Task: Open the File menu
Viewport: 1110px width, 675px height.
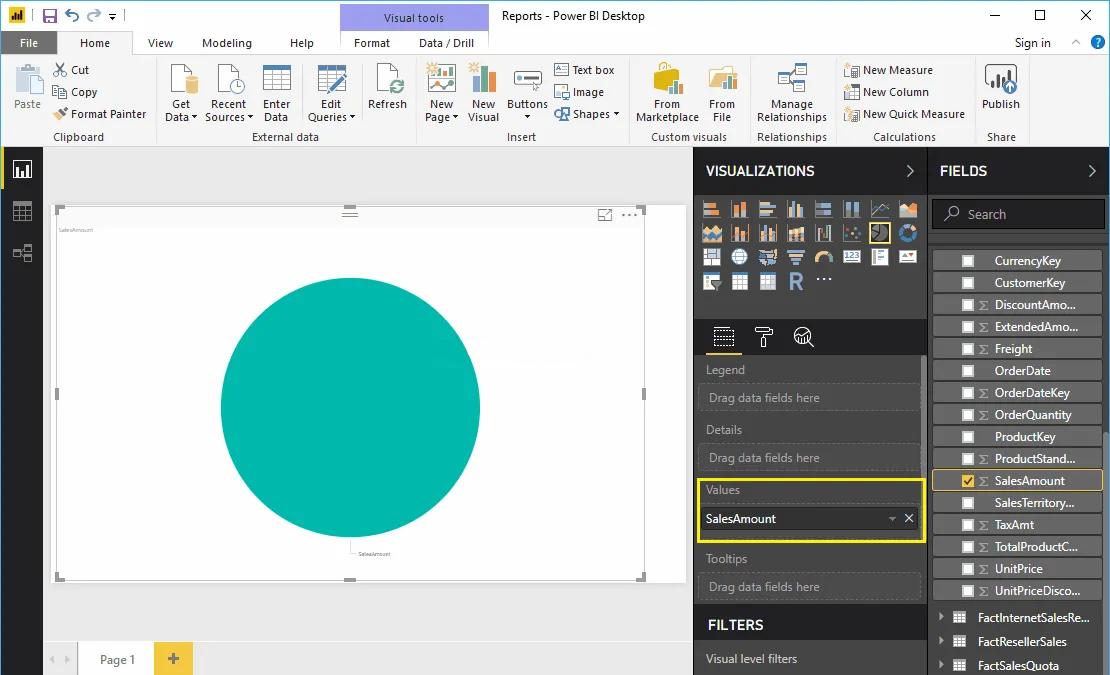Action: tap(29, 43)
